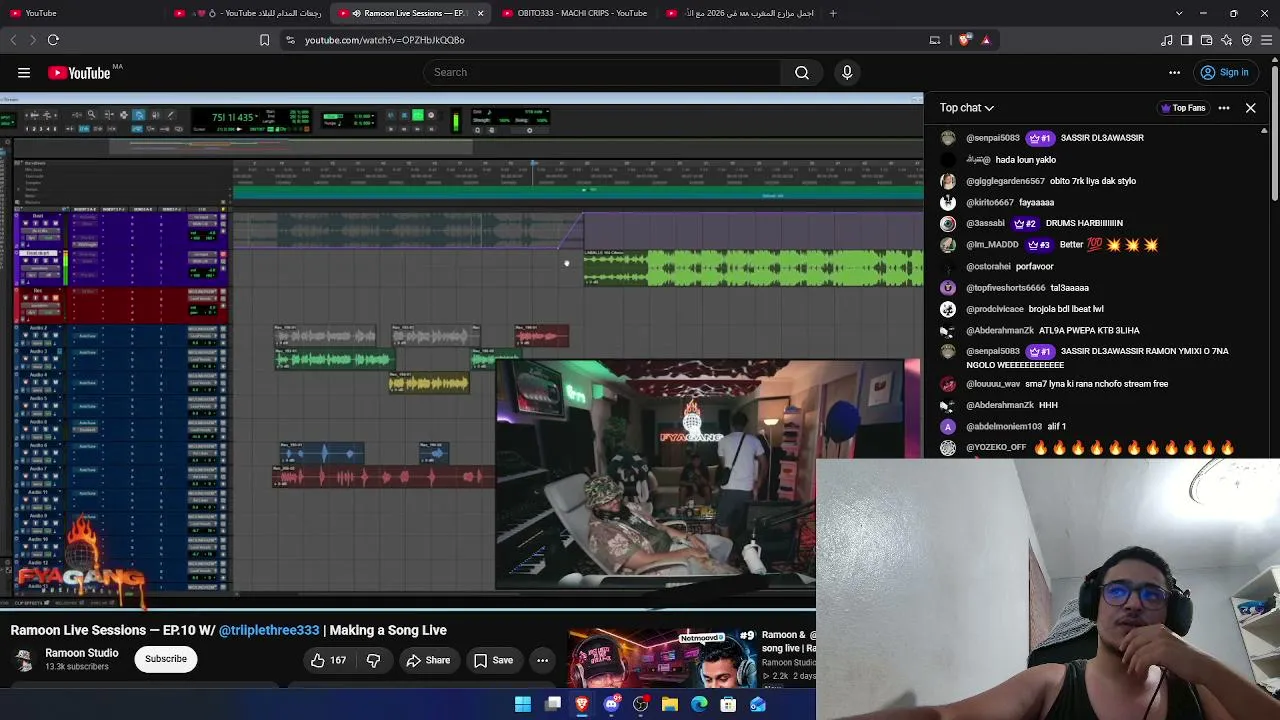Viewport: 1280px width, 720px height.
Task: Mute the tab via its speaker icon
Action: [x=356, y=13]
